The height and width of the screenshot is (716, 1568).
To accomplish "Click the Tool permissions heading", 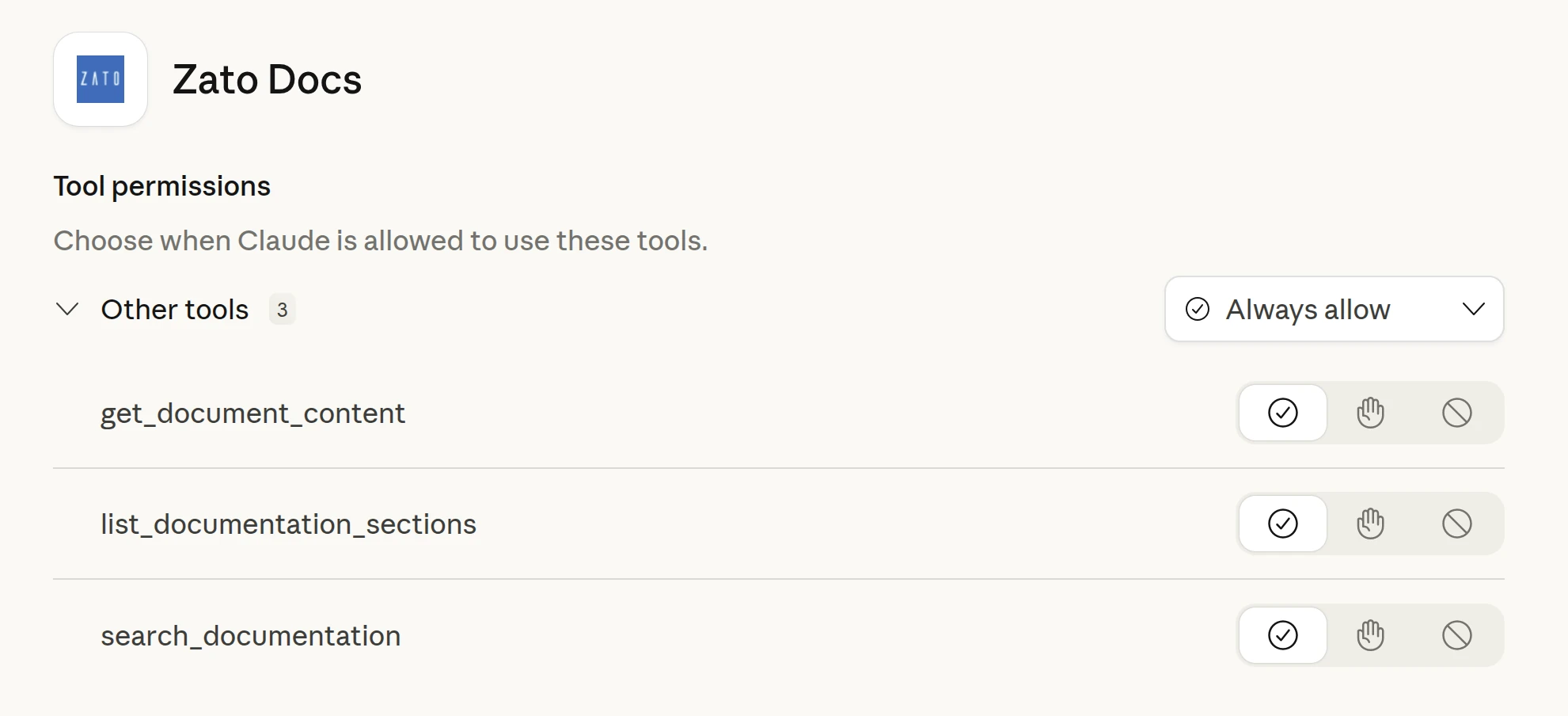I will click(161, 186).
